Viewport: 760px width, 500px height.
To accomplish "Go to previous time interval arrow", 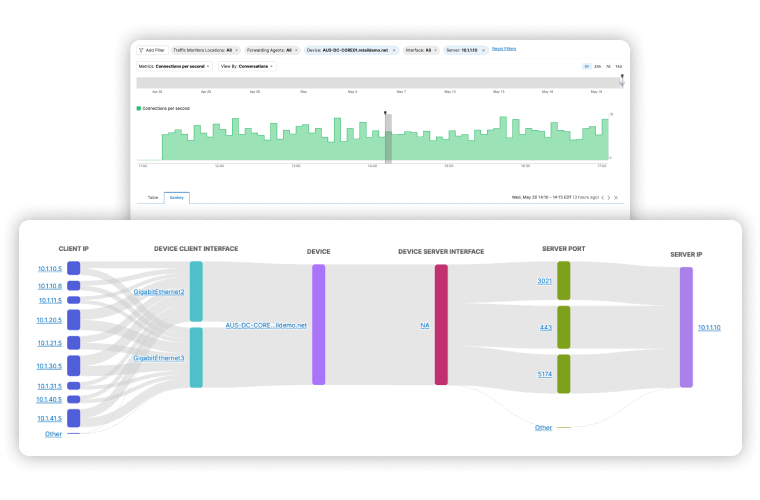I will coord(602,198).
